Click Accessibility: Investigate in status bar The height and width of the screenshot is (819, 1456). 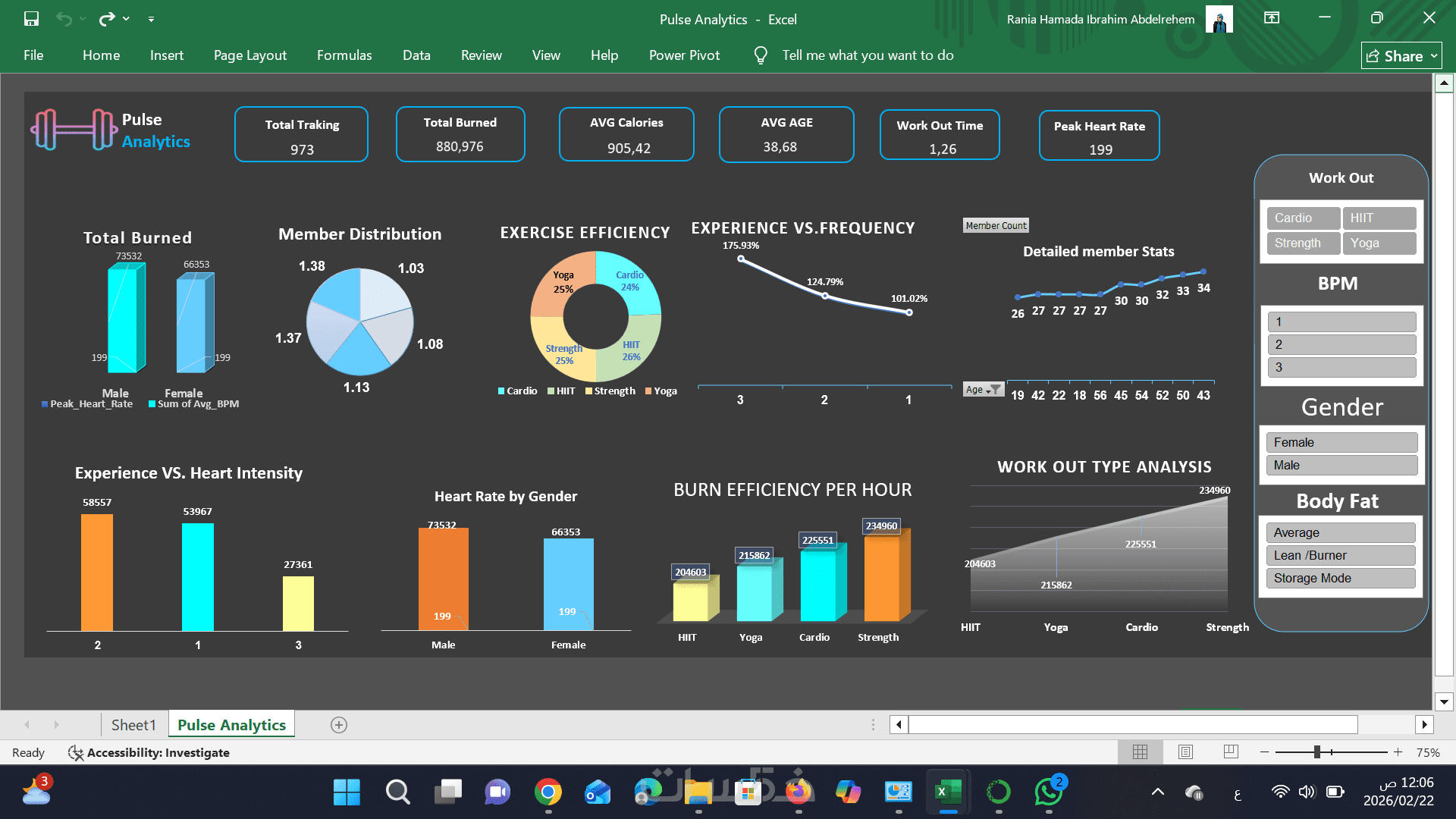point(149,753)
